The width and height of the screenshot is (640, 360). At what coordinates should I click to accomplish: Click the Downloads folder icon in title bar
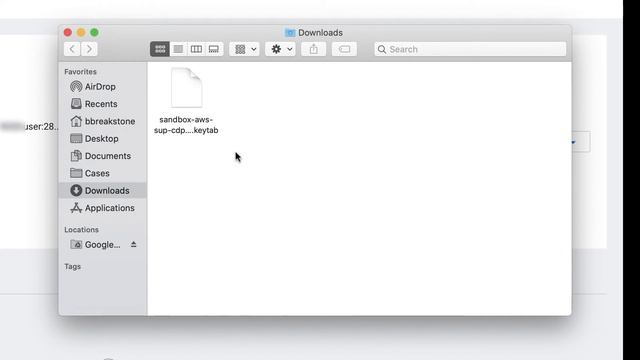290,33
